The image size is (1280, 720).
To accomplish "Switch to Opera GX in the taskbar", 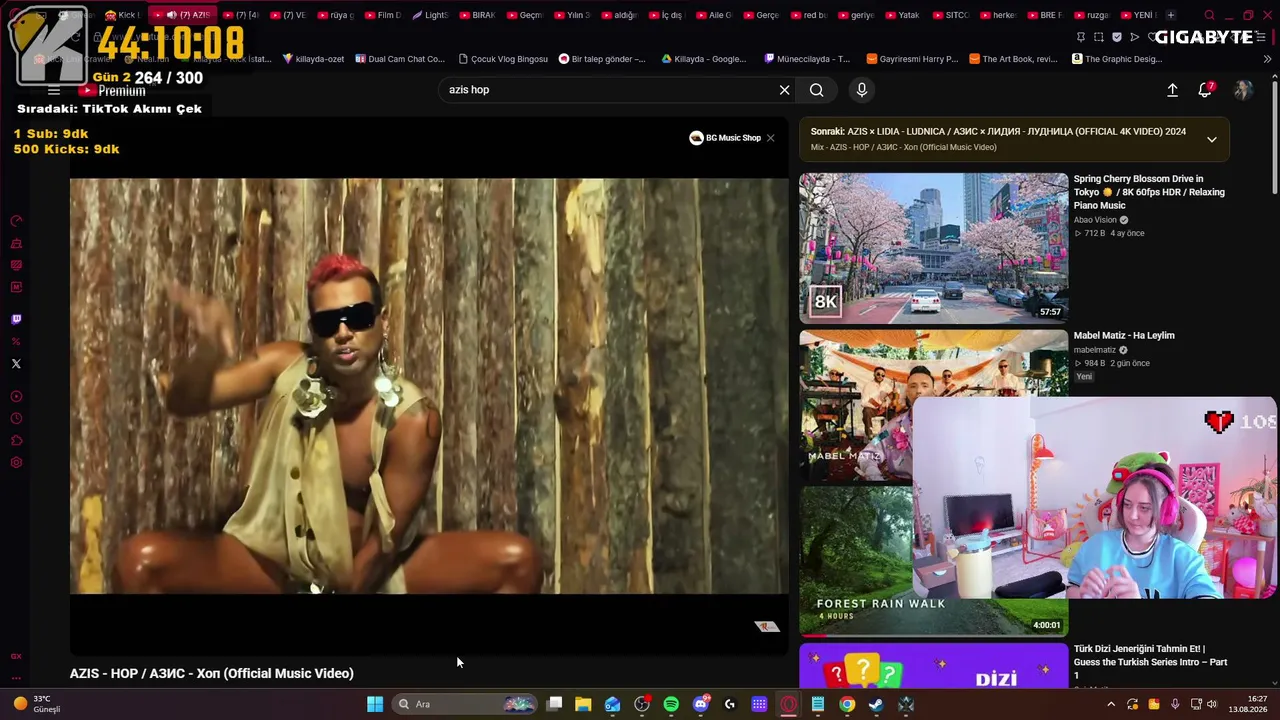I will click(789, 705).
